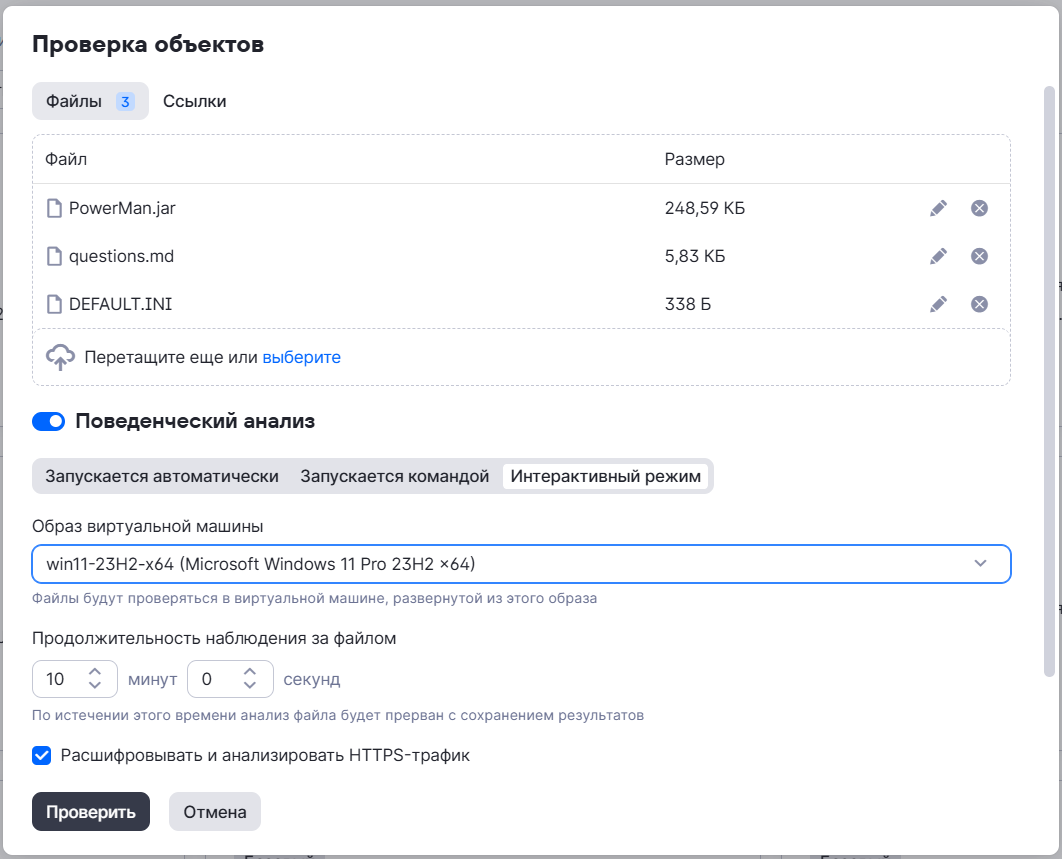Viewport: 1062px width, 859px height.
Task: Uncheck HTTPS traffic decryption checkbox
Action: click(42, 755)
